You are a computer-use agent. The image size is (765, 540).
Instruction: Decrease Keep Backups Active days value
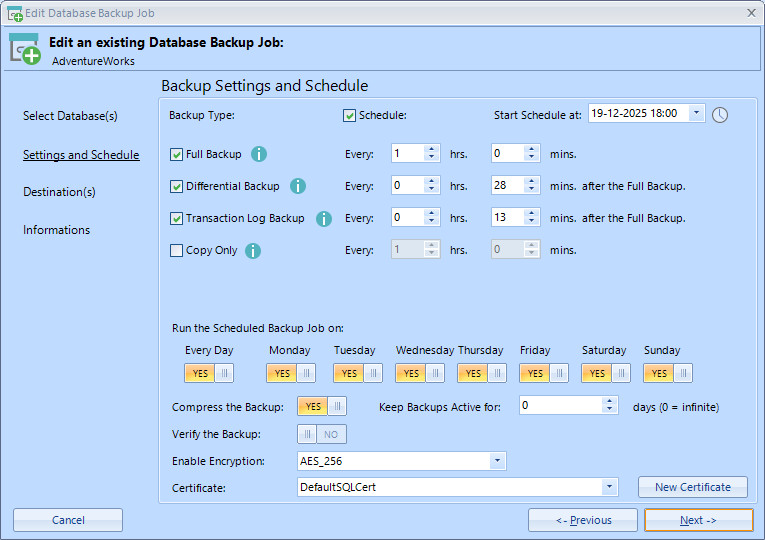pos(609,409)
